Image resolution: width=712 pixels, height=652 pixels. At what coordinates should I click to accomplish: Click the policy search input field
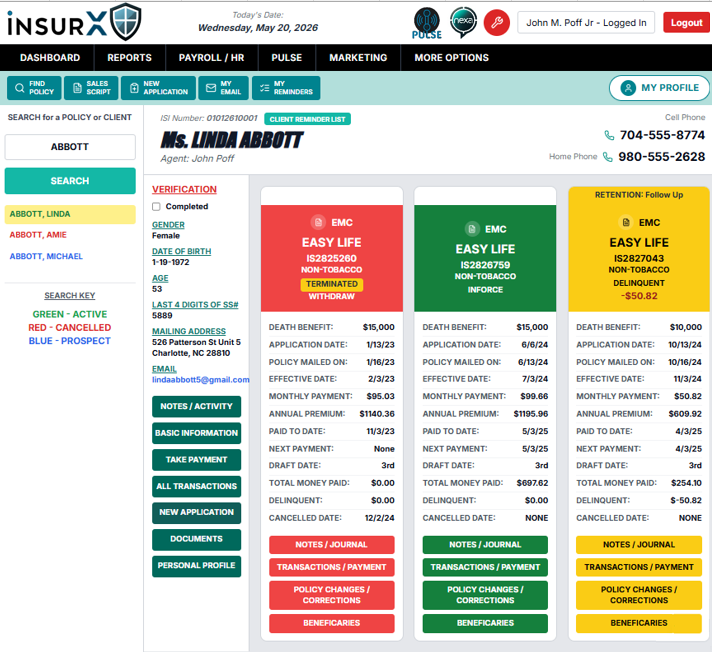click(70, 147)
